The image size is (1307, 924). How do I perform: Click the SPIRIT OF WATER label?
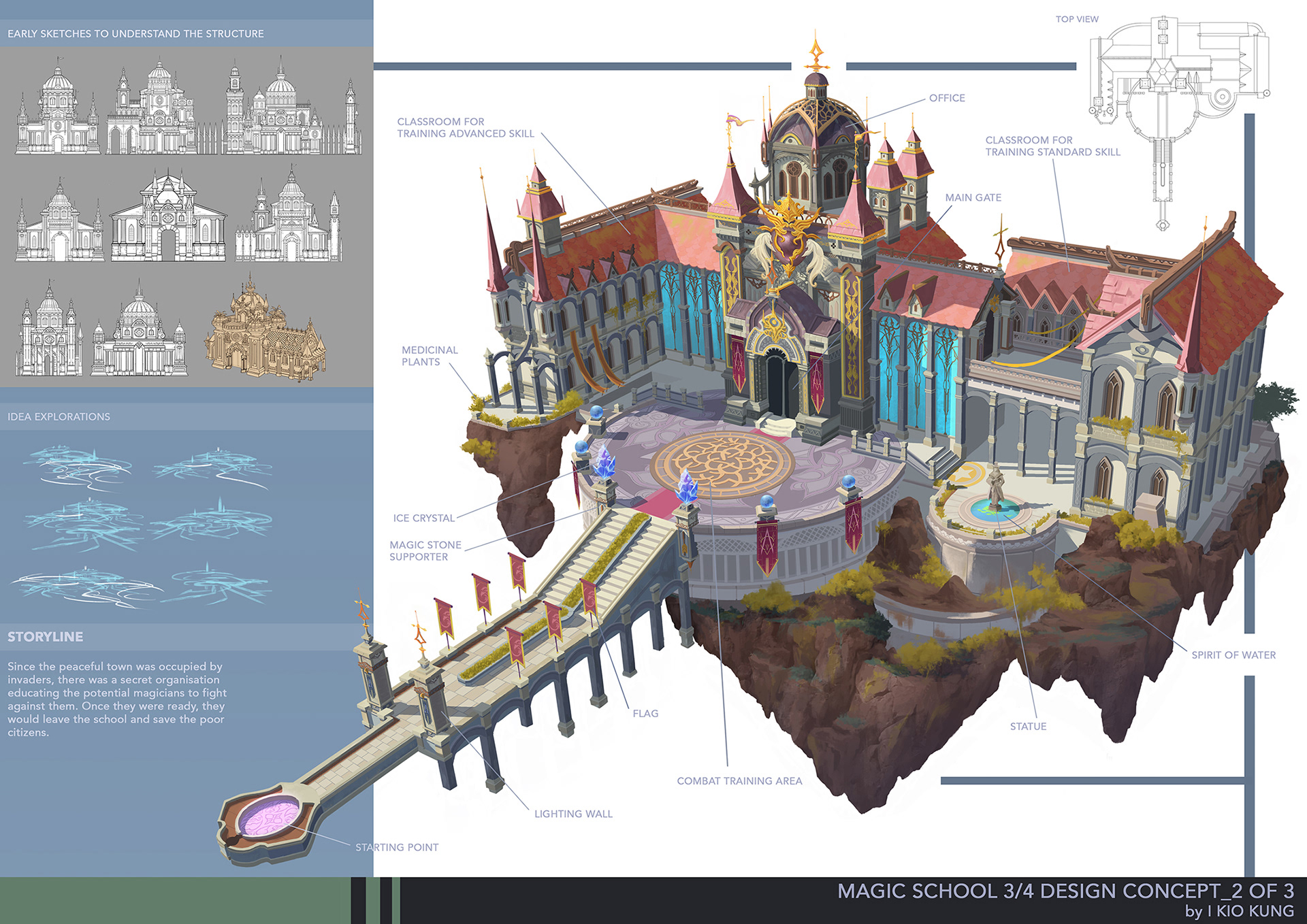1233,655
